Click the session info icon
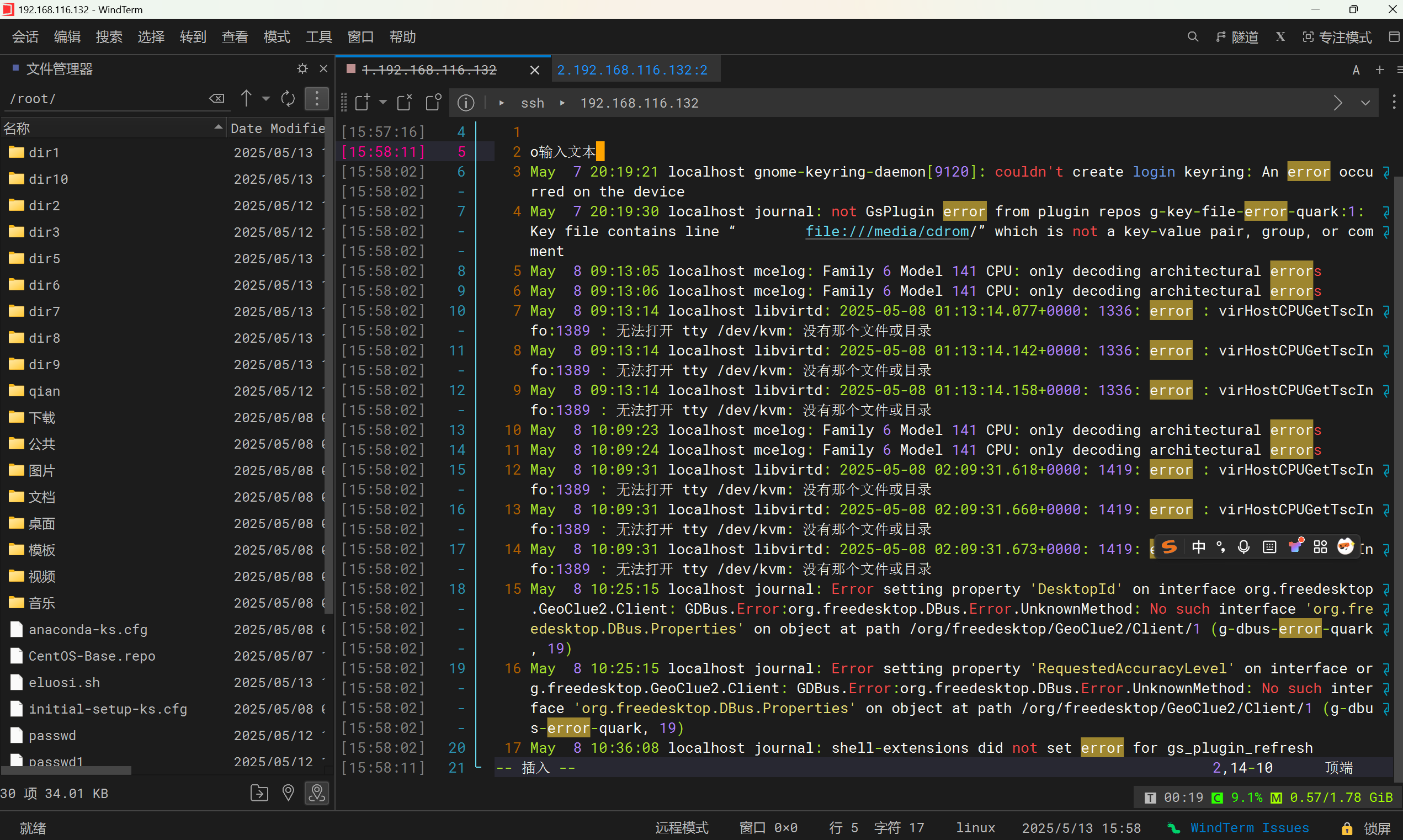The height and width of the screenshot is (840, 1403). click(x=465, y=103)
